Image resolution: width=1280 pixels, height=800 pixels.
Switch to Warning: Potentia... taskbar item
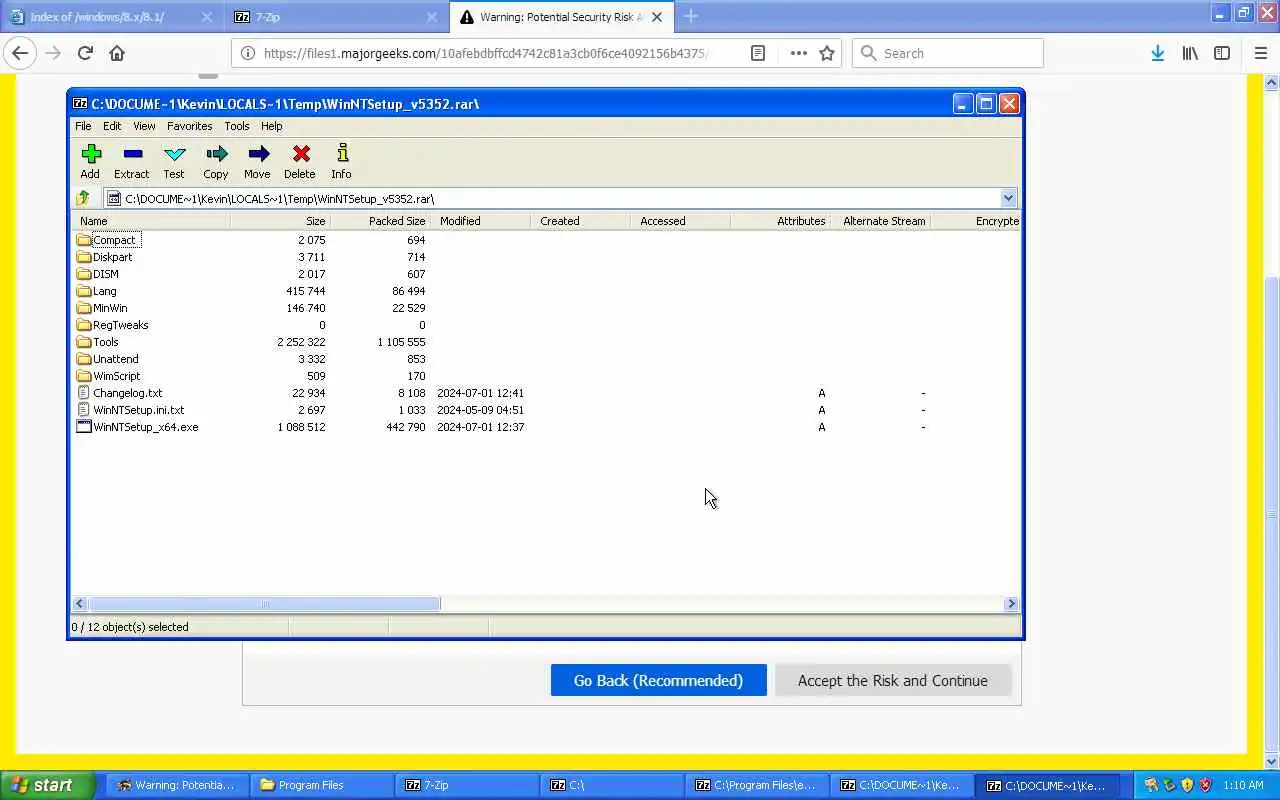(x=176, y=785)
